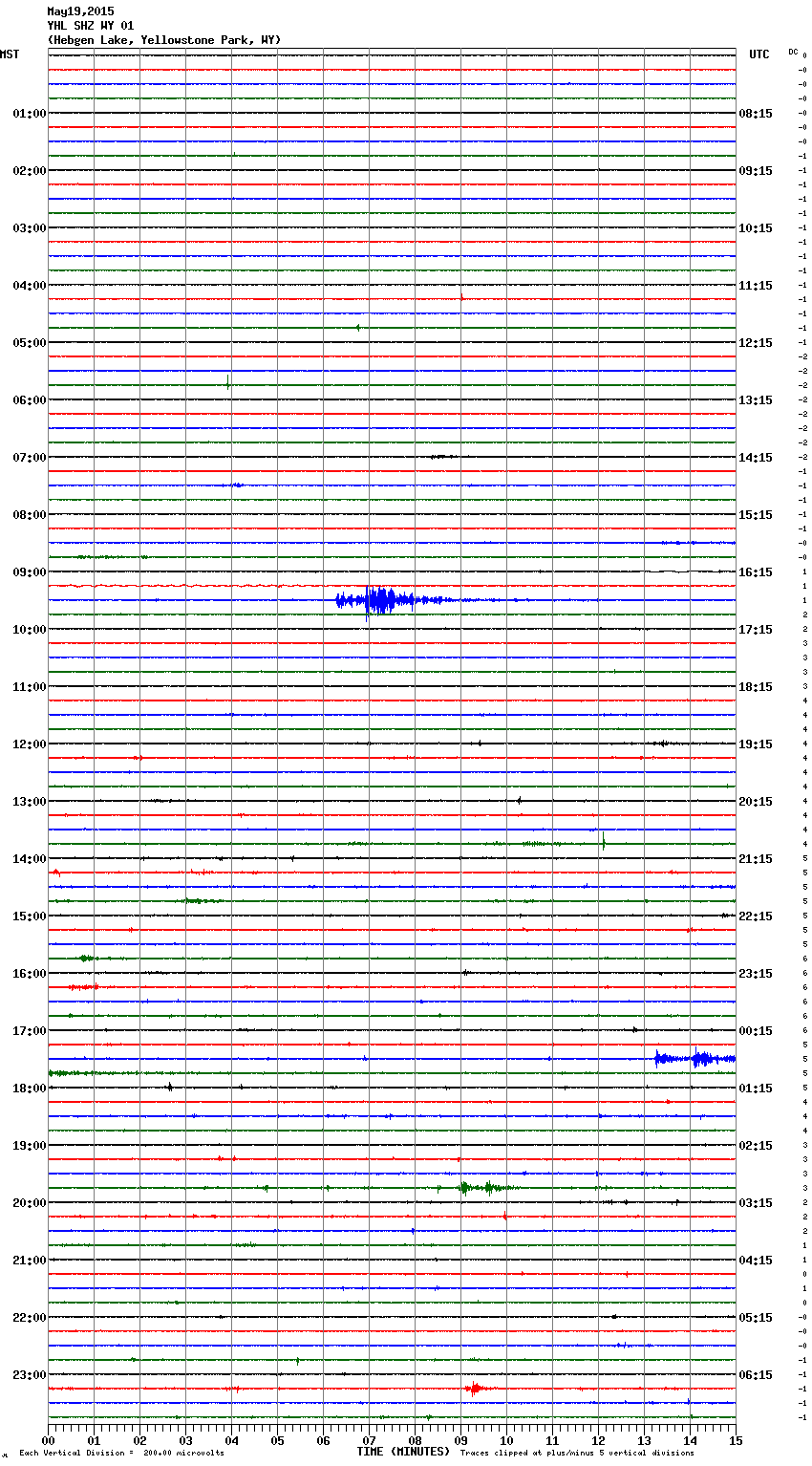
Task: Click the 16:15 UTC time label
Action: point(756,572)
